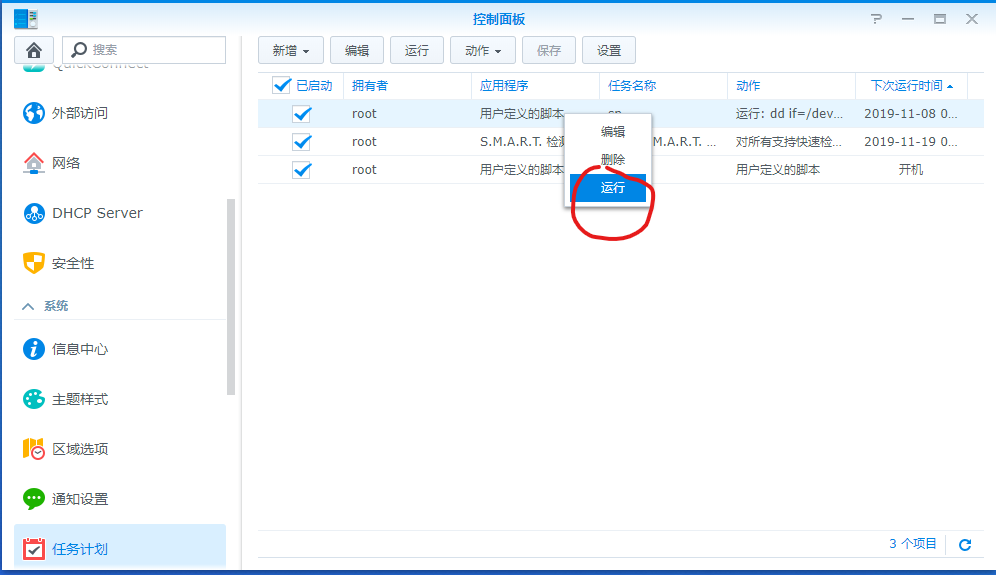Image resolution: width=996 pixels, height=575 pixels.
Task: Click the 保存 (Save) toolbar button
Action: (549, 50)
